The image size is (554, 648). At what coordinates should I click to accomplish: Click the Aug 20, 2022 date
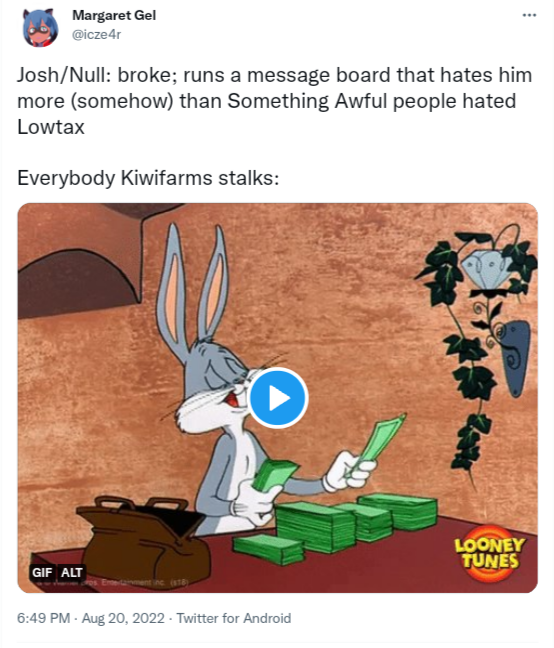tap(123, 618)
